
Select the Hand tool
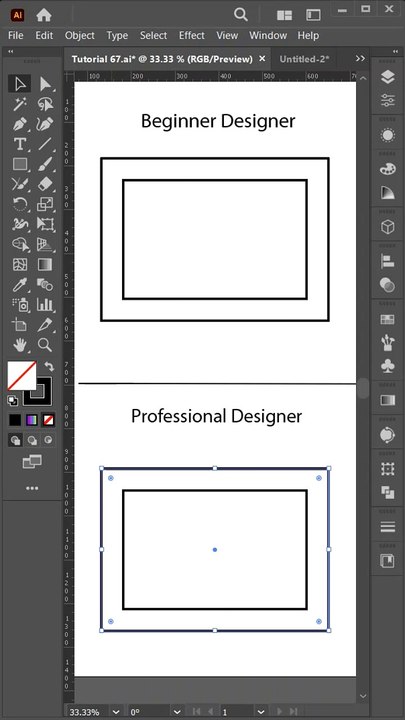click(x=20, y=344)
